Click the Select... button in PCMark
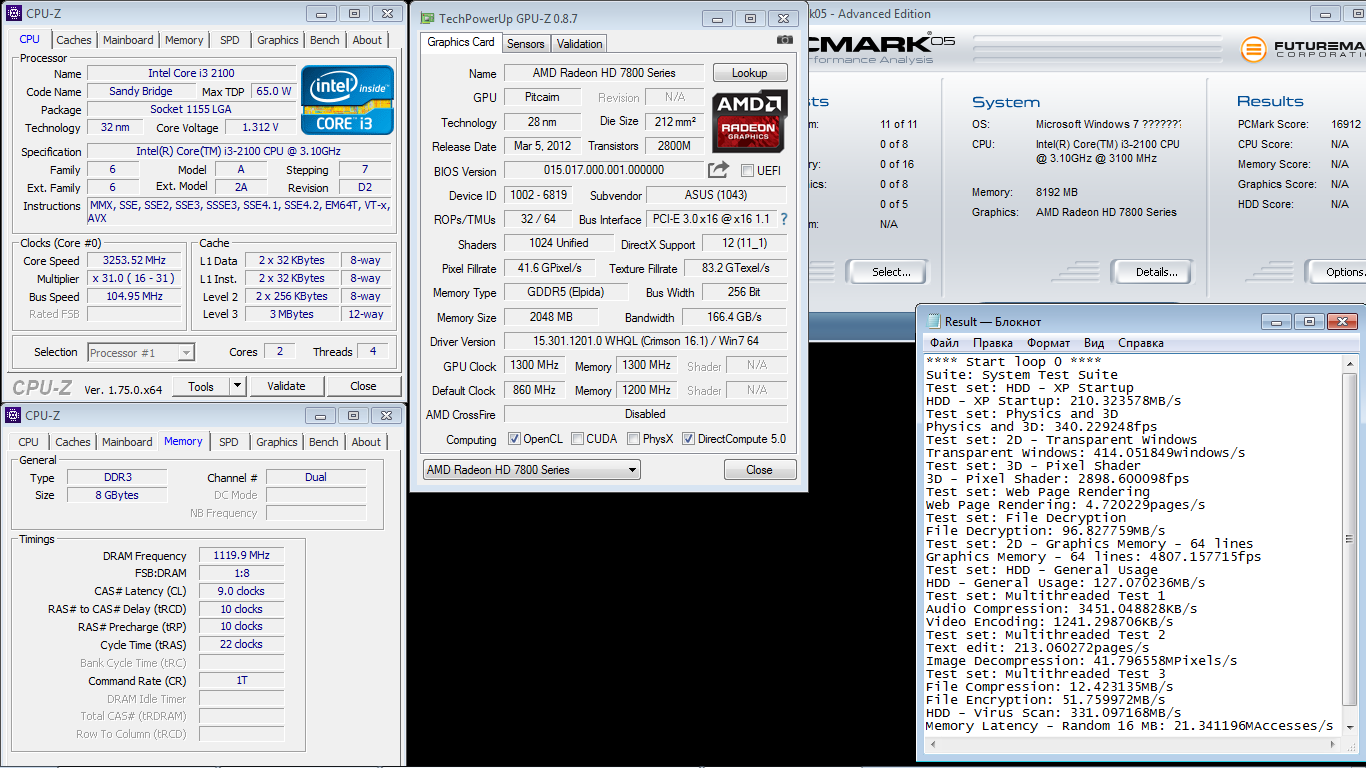Viewport: 1366px width, 768px height. pyautogui.click(x=890, y=272)
